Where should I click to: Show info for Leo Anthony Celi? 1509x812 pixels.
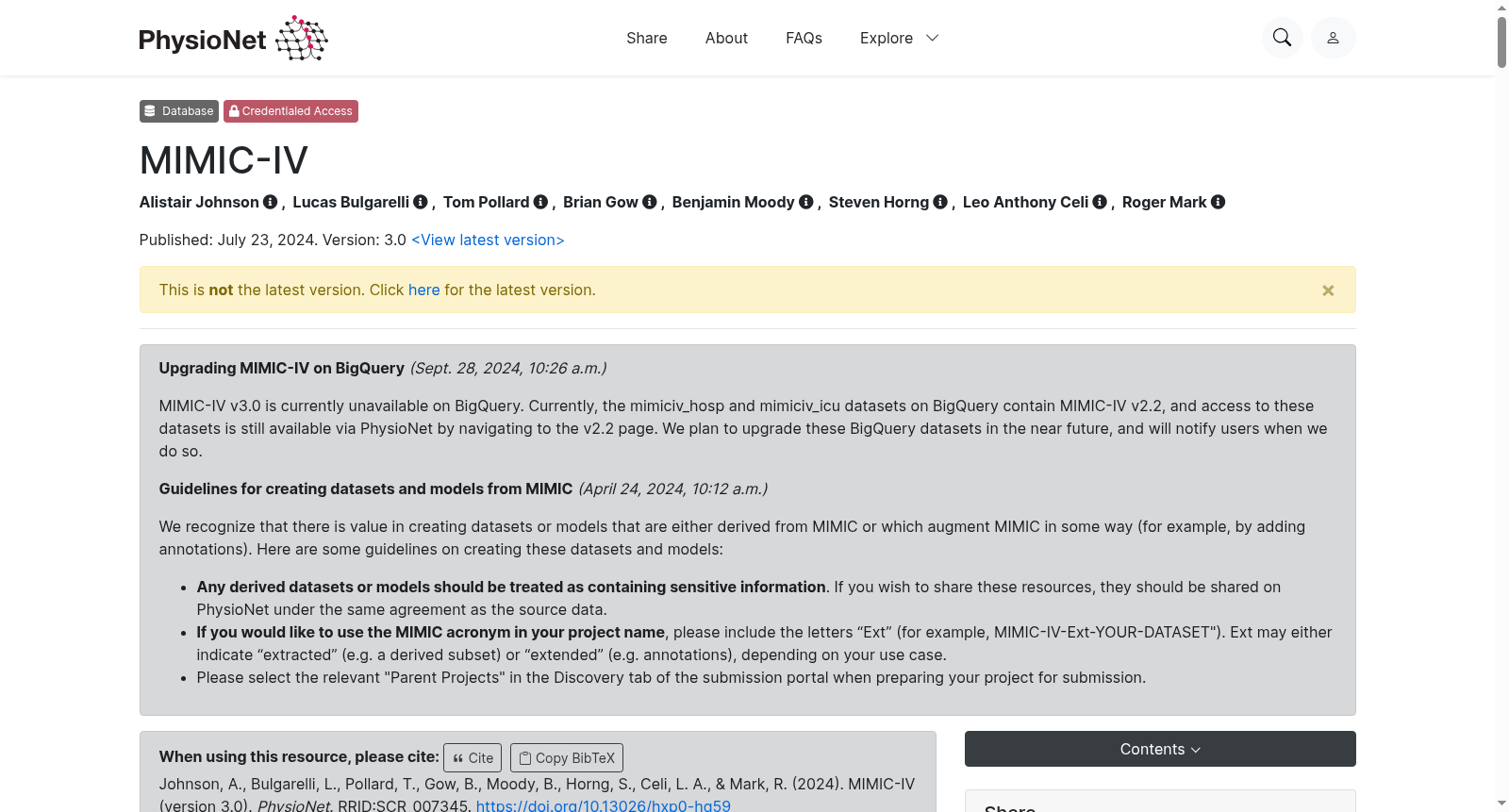pos(1100,202)
